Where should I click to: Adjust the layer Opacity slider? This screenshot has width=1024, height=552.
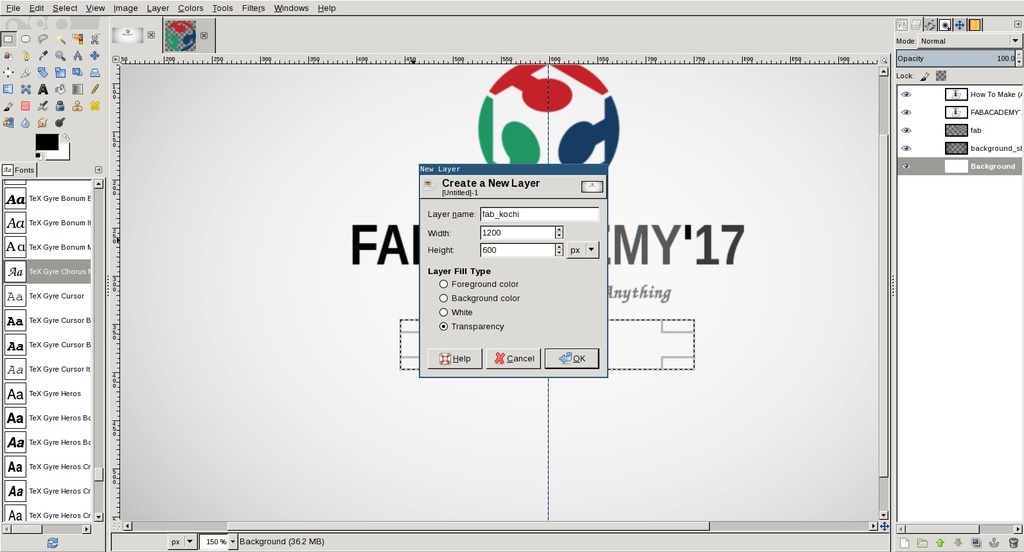[955, 58]
